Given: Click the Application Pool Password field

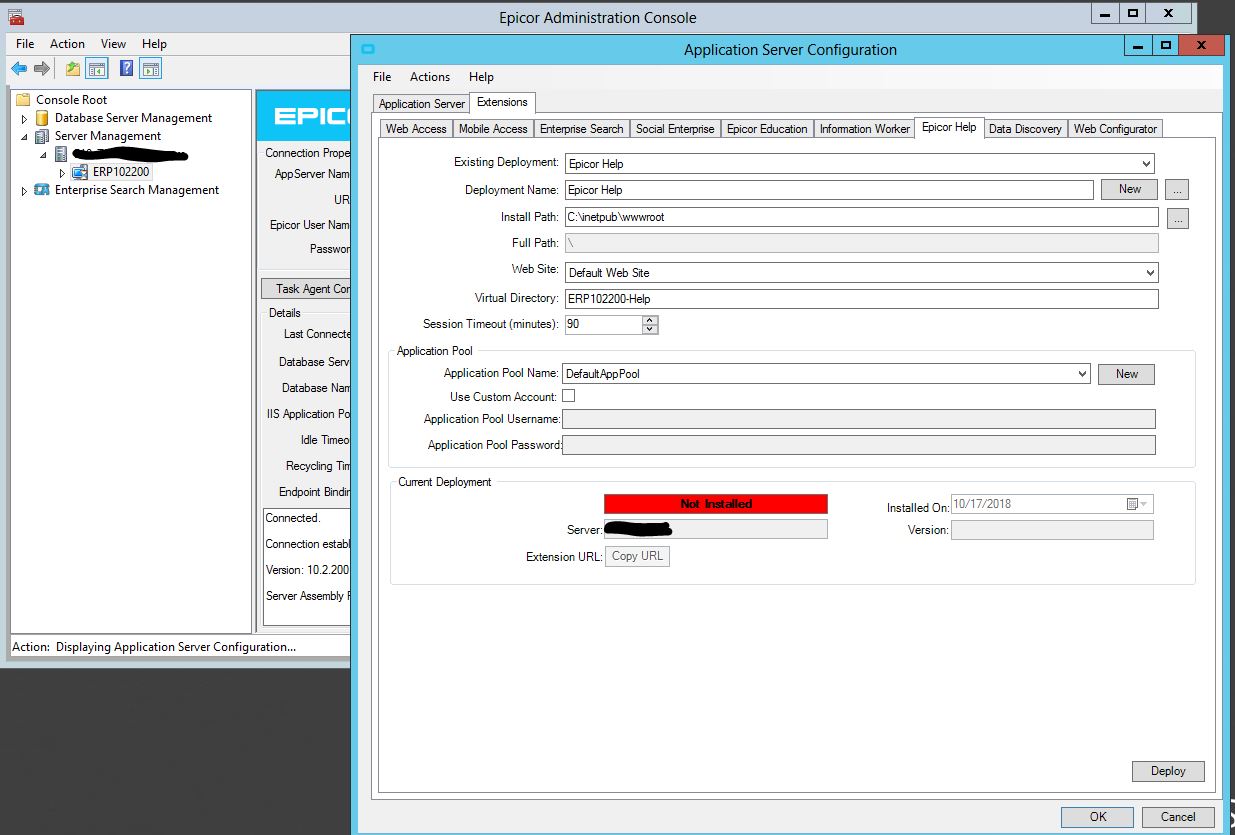Looking at the screenshot, I should [859, 445].
